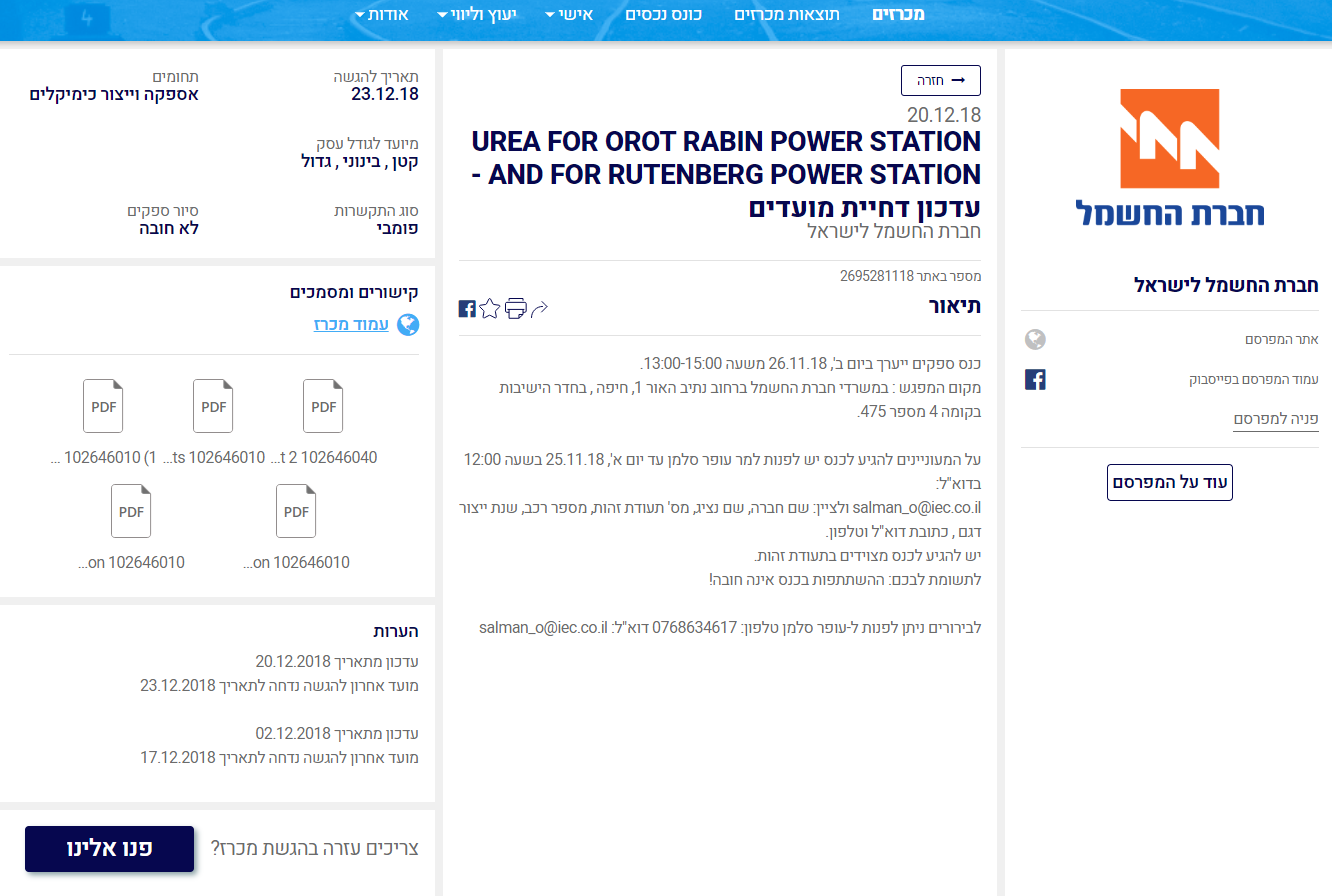Click פניה למפרסם link

click(x=1276, y=418)
